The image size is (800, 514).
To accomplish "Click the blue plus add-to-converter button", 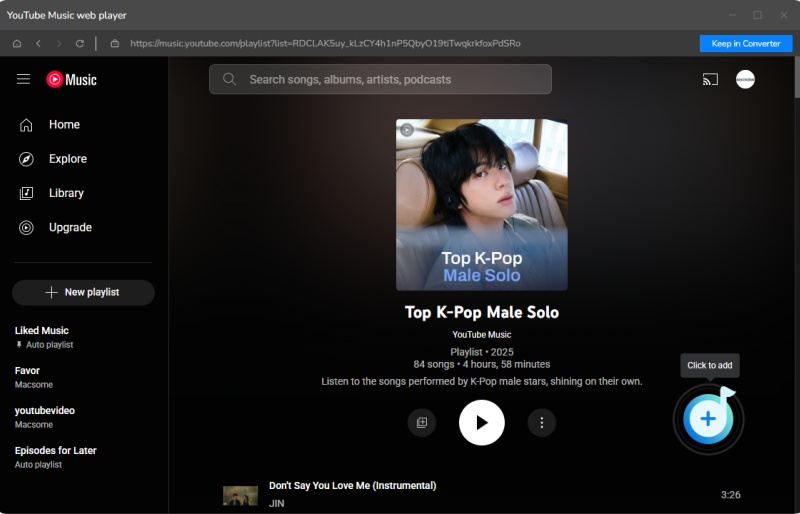I will pyautogui.click(x=708, y=419).
